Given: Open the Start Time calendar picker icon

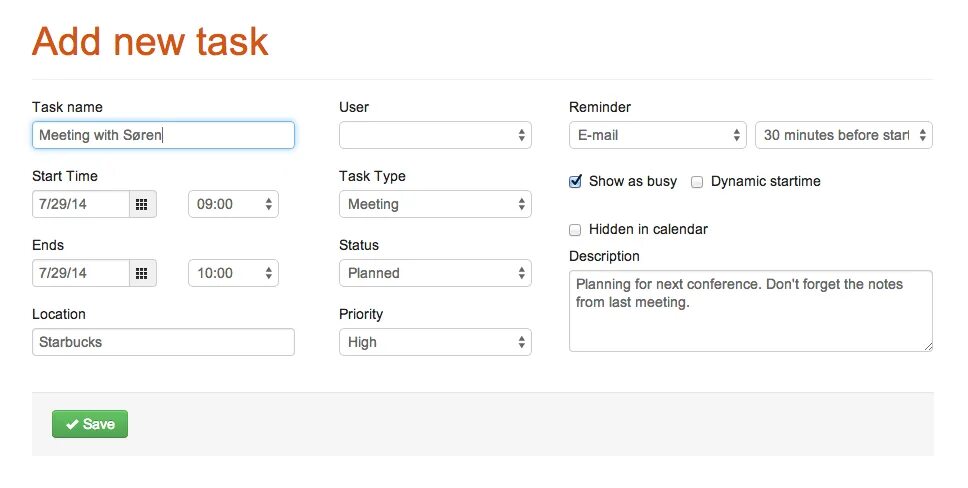Looking at the screenshot, I should coord(142,204).
